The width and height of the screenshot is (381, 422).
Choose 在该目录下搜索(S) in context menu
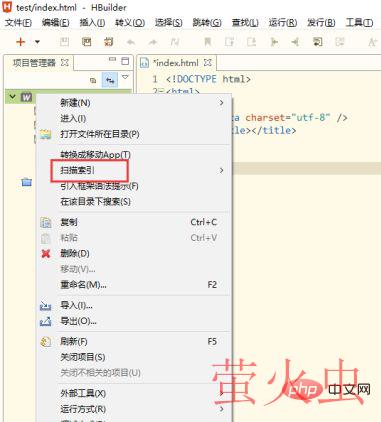coord(134,202)
